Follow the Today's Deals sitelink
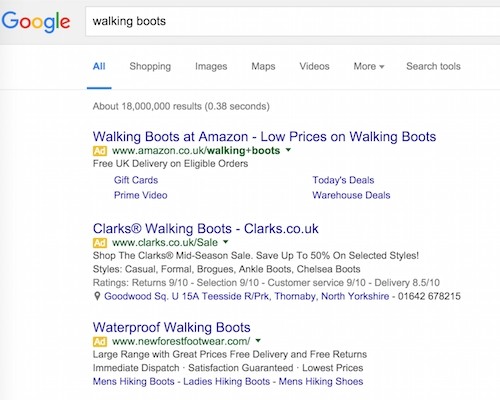This screenshot has width=500, height=400. point(343,180)
